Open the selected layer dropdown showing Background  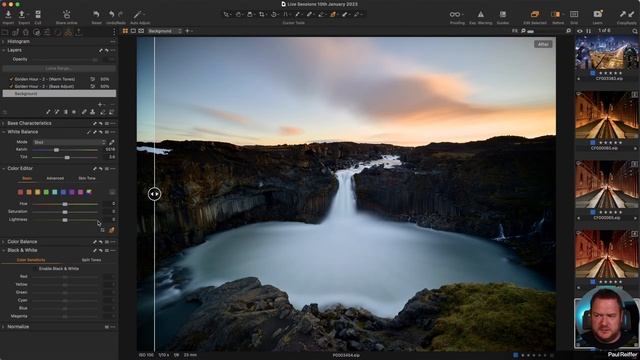(x=164, y=31)
